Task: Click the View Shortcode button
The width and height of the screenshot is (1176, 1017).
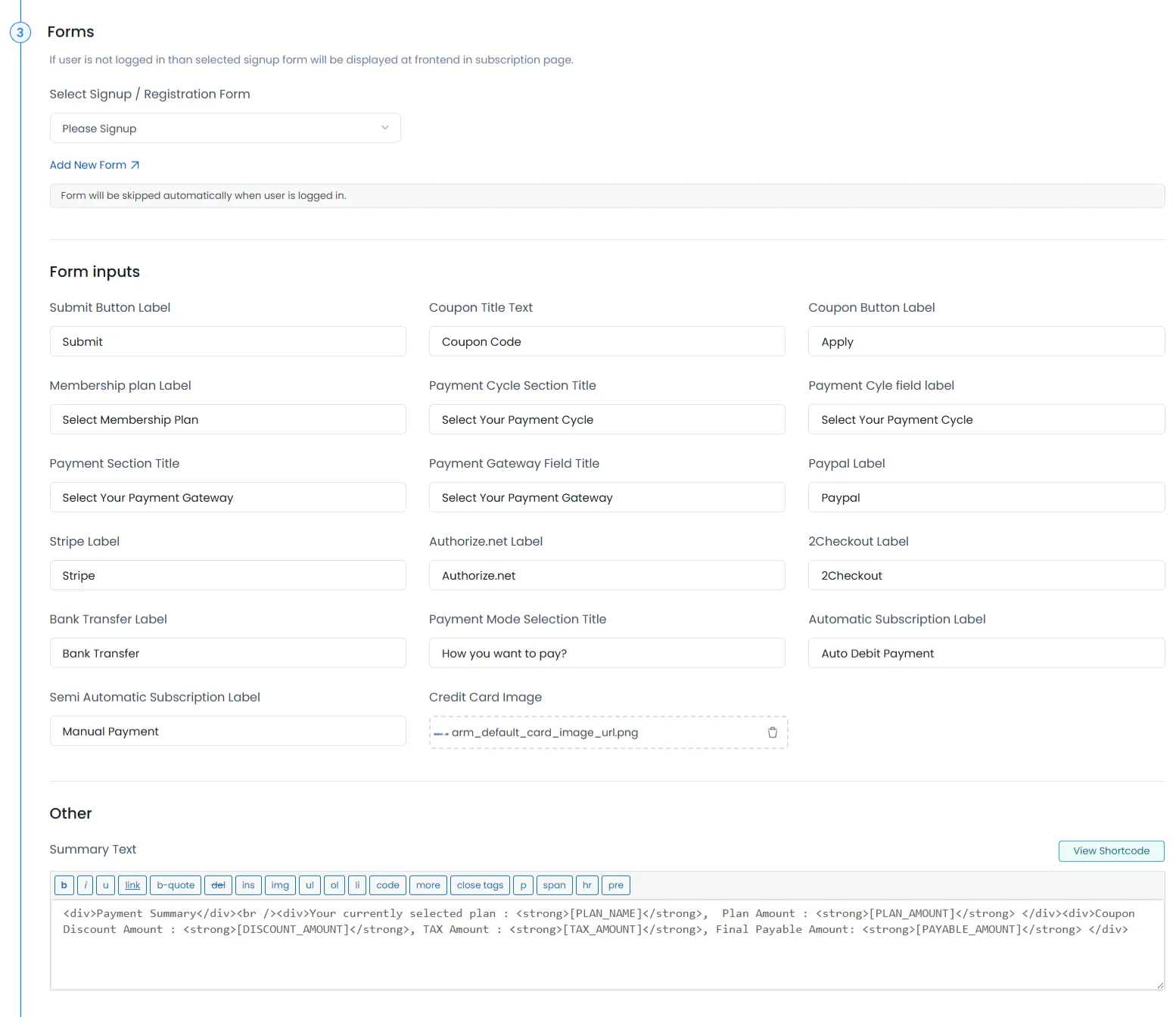Action: (1110, 851)
